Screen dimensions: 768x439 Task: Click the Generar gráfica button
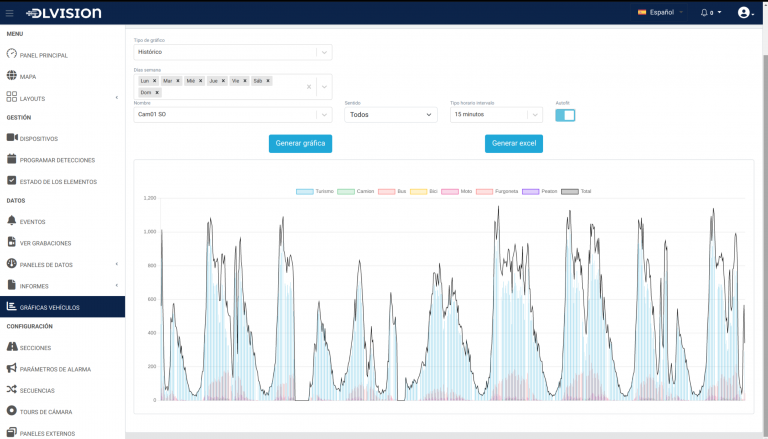(x=300, y=144)
